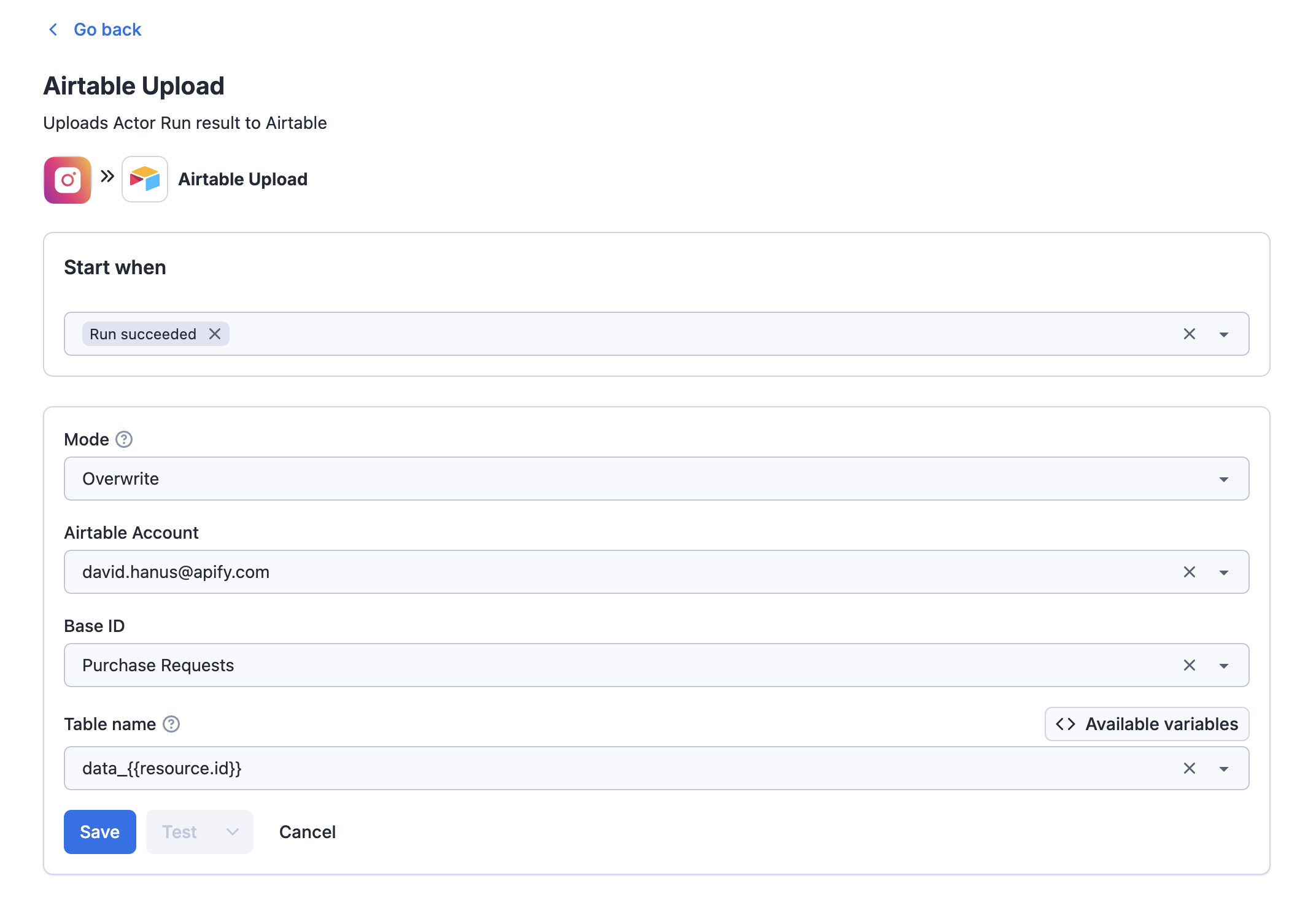Clear the Start when condition field
The height and width of the screenshot is (924, 1316).
[1190, 334]
